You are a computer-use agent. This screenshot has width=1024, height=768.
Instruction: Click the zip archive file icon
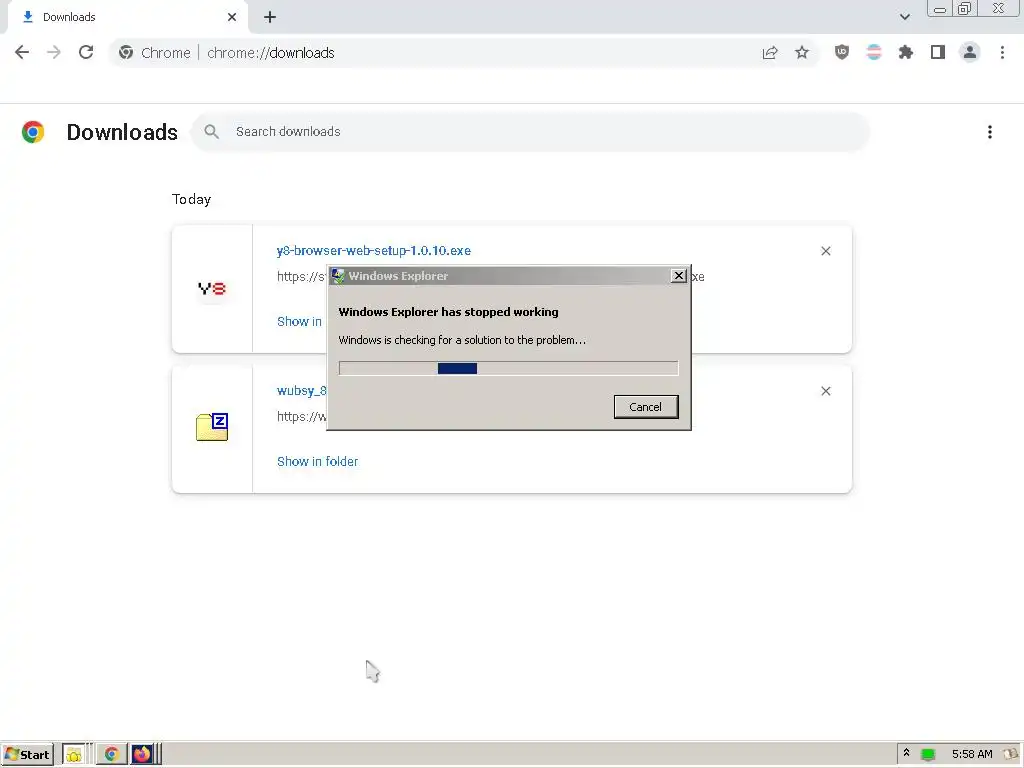click(x=212, y=427)
